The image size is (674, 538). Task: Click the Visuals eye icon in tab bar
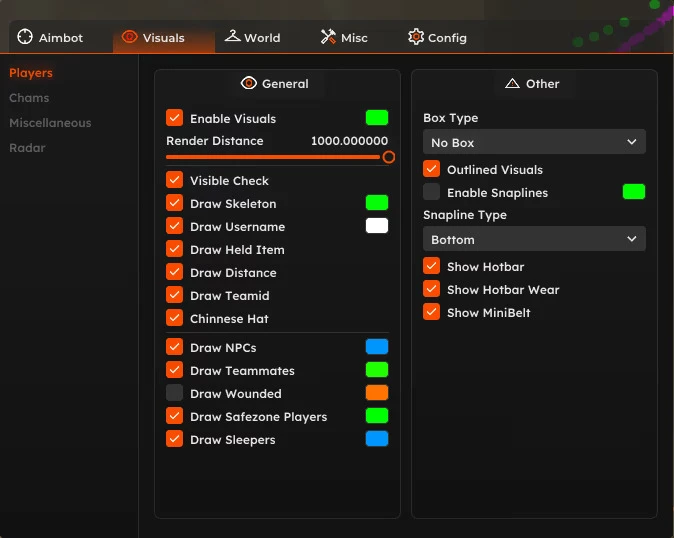pos(129,37)
